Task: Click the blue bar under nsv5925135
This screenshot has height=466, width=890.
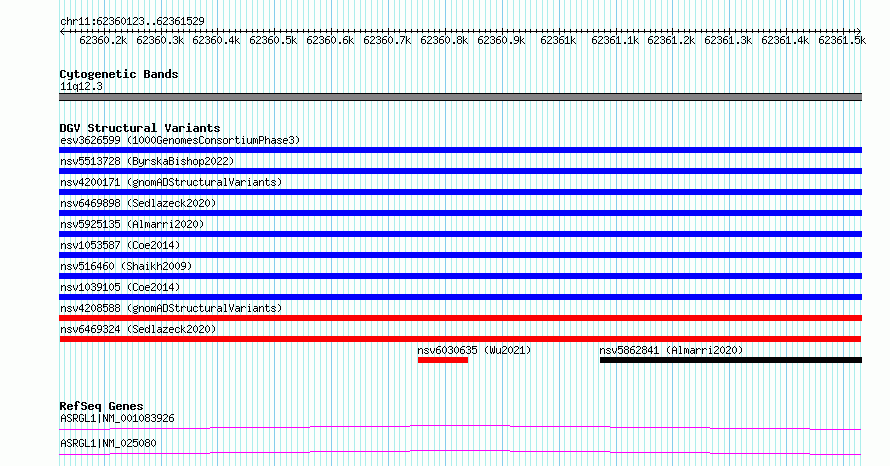Action: (460, 234)
